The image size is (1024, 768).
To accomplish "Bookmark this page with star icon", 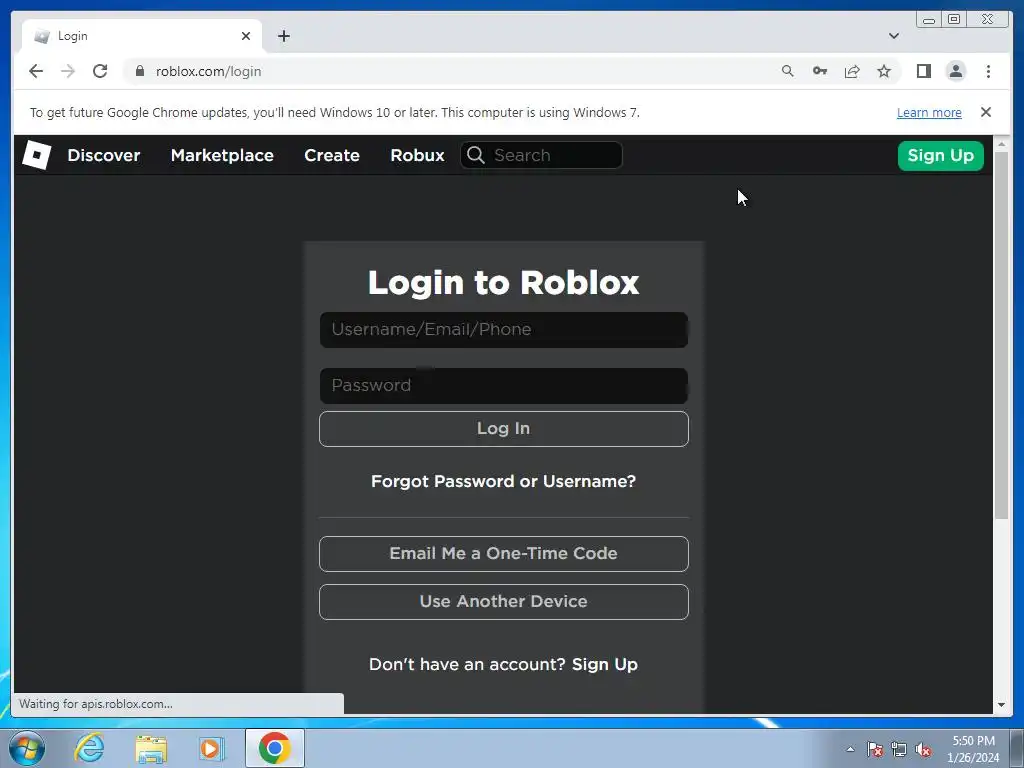I will (x=884, y=71).
